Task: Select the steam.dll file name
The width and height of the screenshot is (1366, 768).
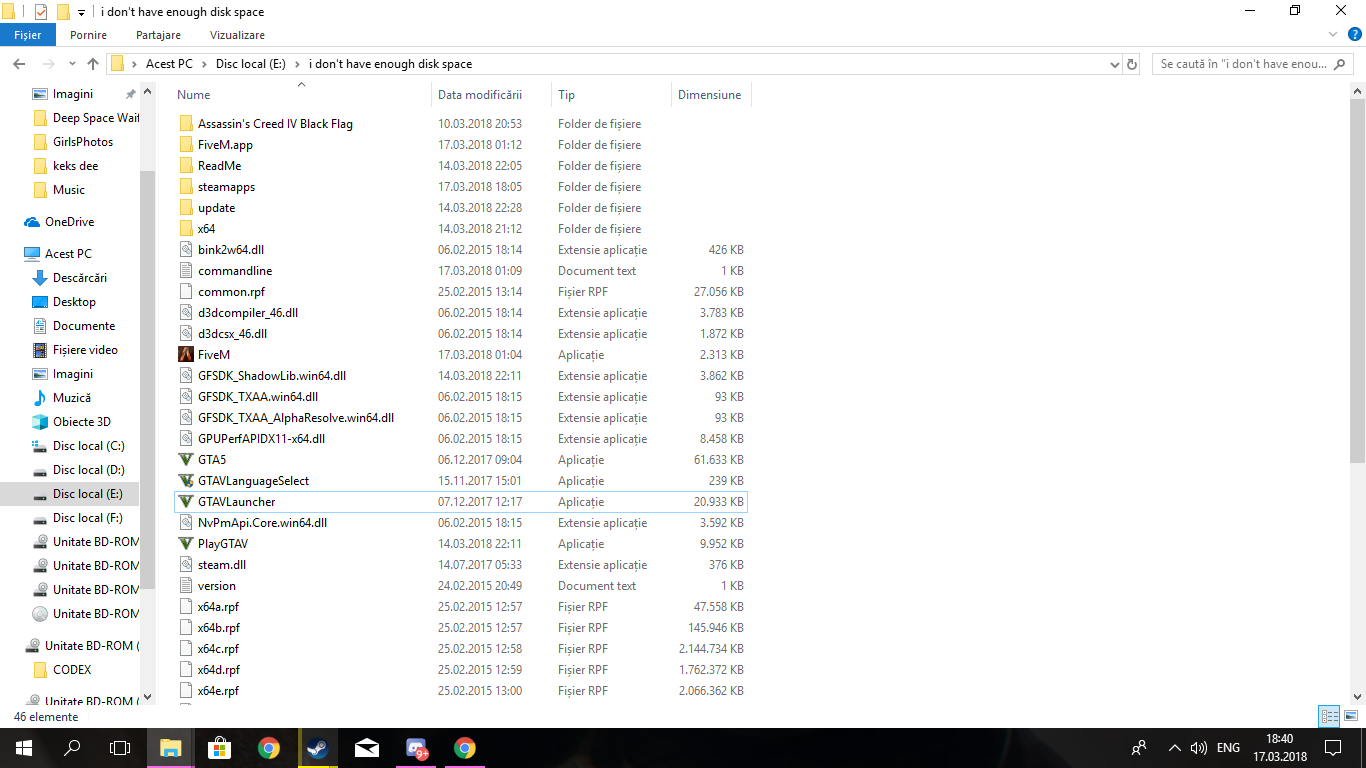Action: click(x=222, y=565)
